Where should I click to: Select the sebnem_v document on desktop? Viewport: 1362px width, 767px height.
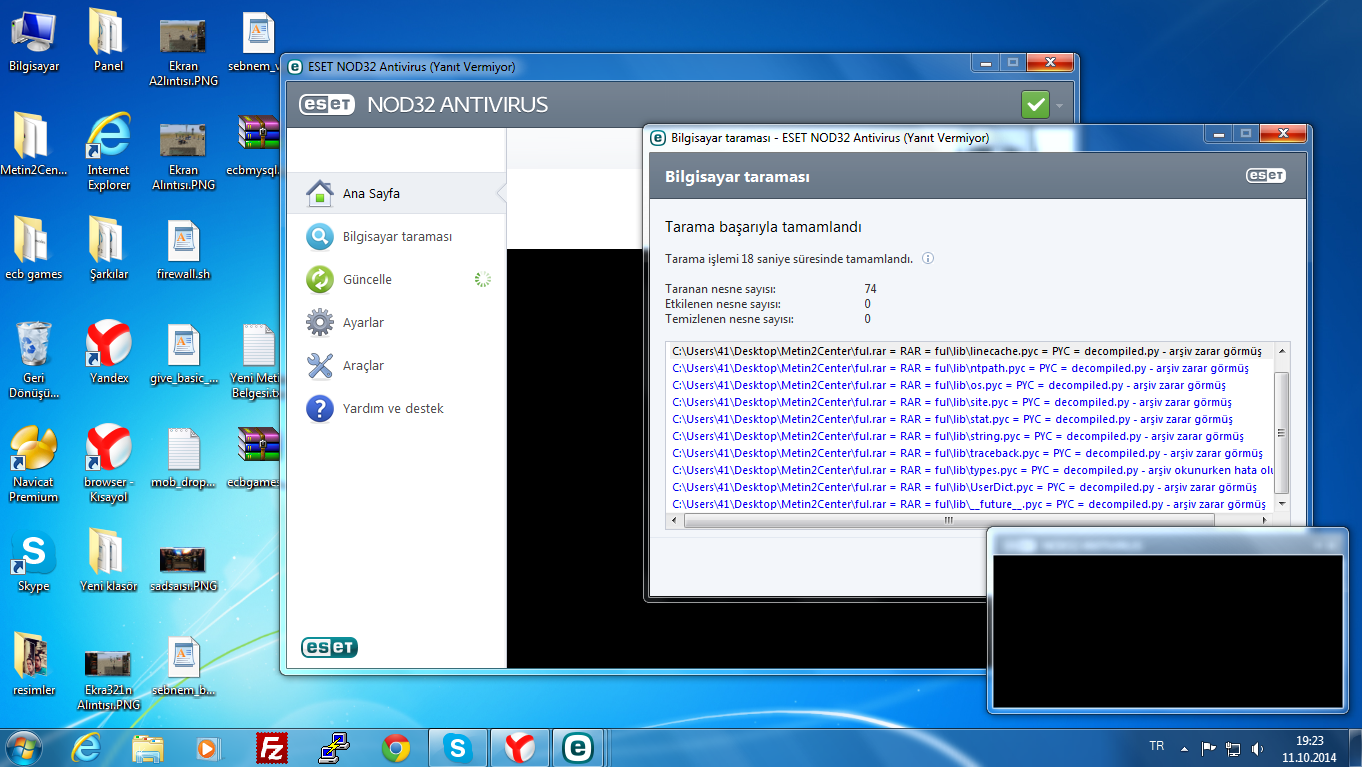click(x=258, y=41)
